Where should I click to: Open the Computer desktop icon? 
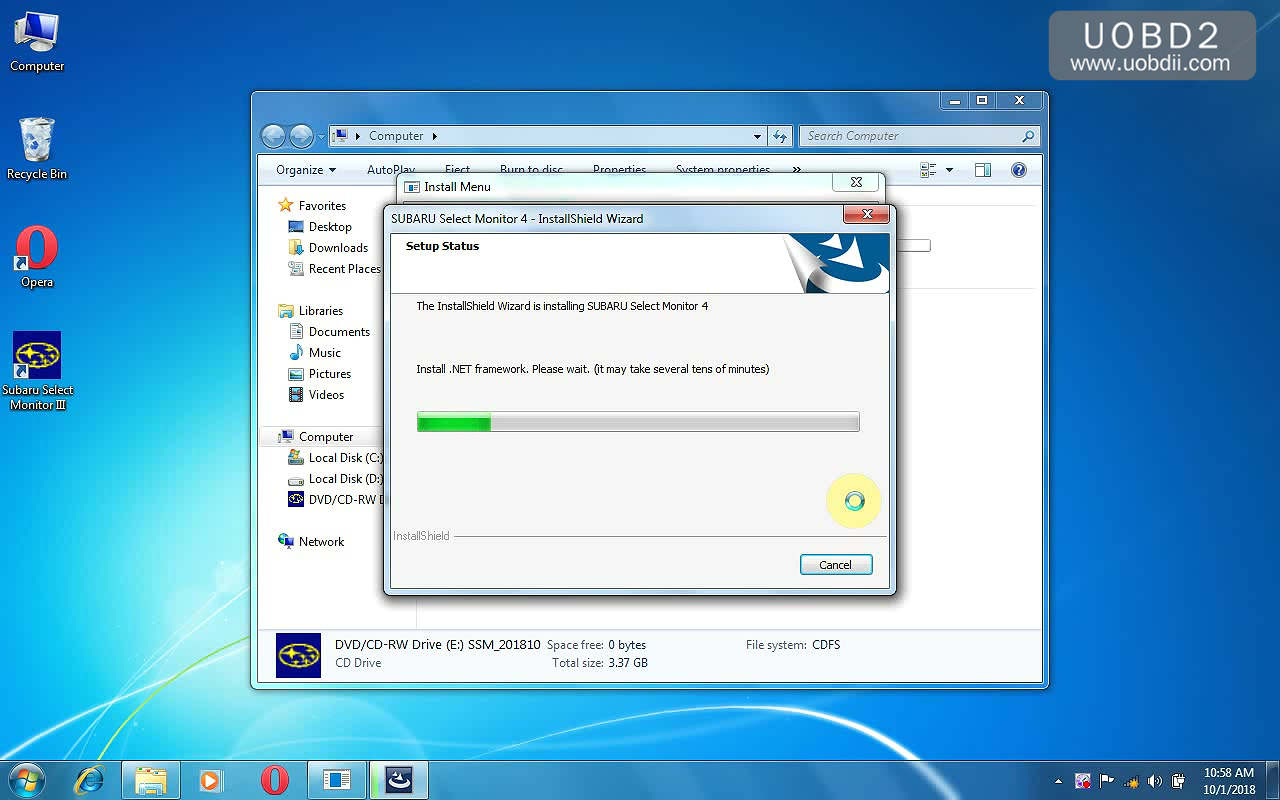tap(37, 33)
